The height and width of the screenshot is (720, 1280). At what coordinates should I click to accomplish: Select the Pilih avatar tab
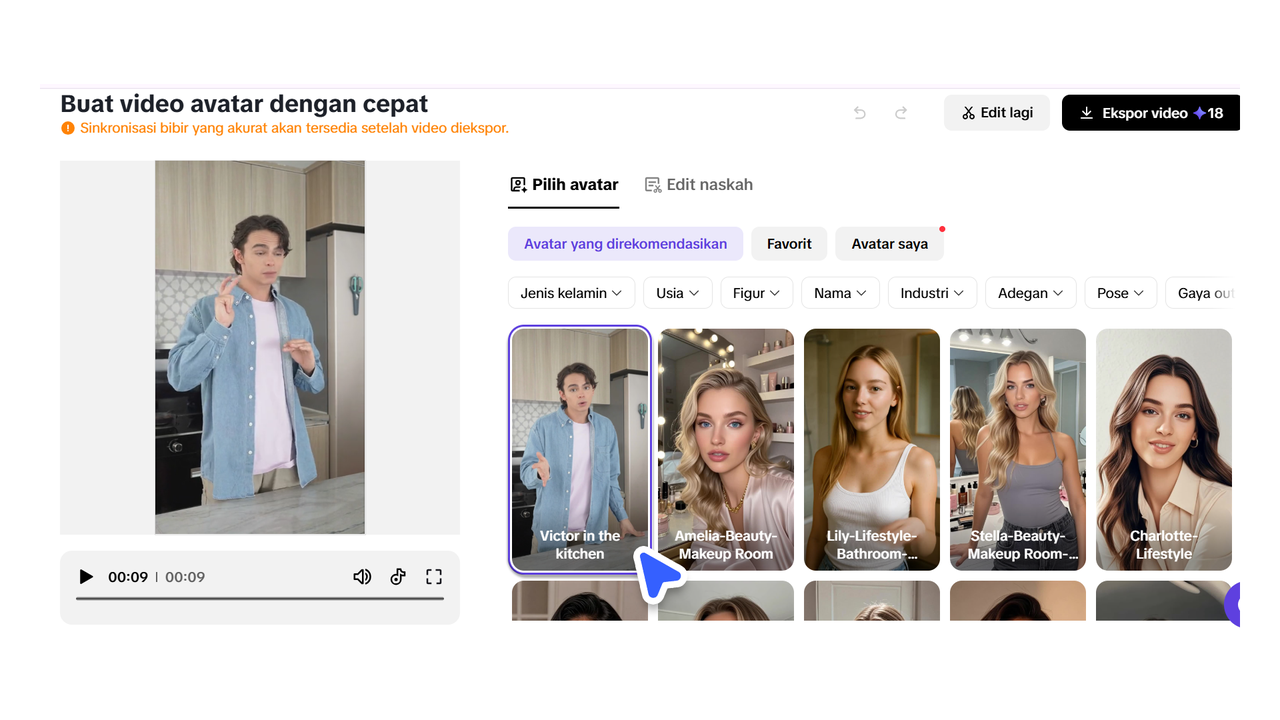point(563,184)
